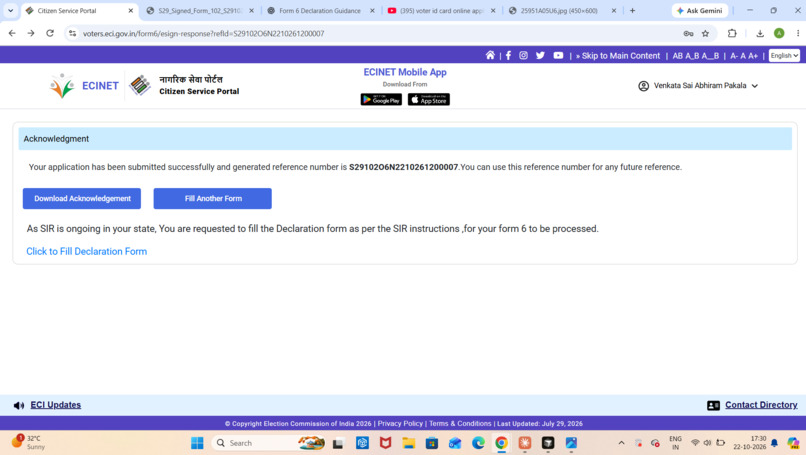
Task: Get app on App Store badge
Action: pyautogui.click(x=429, y=100)
